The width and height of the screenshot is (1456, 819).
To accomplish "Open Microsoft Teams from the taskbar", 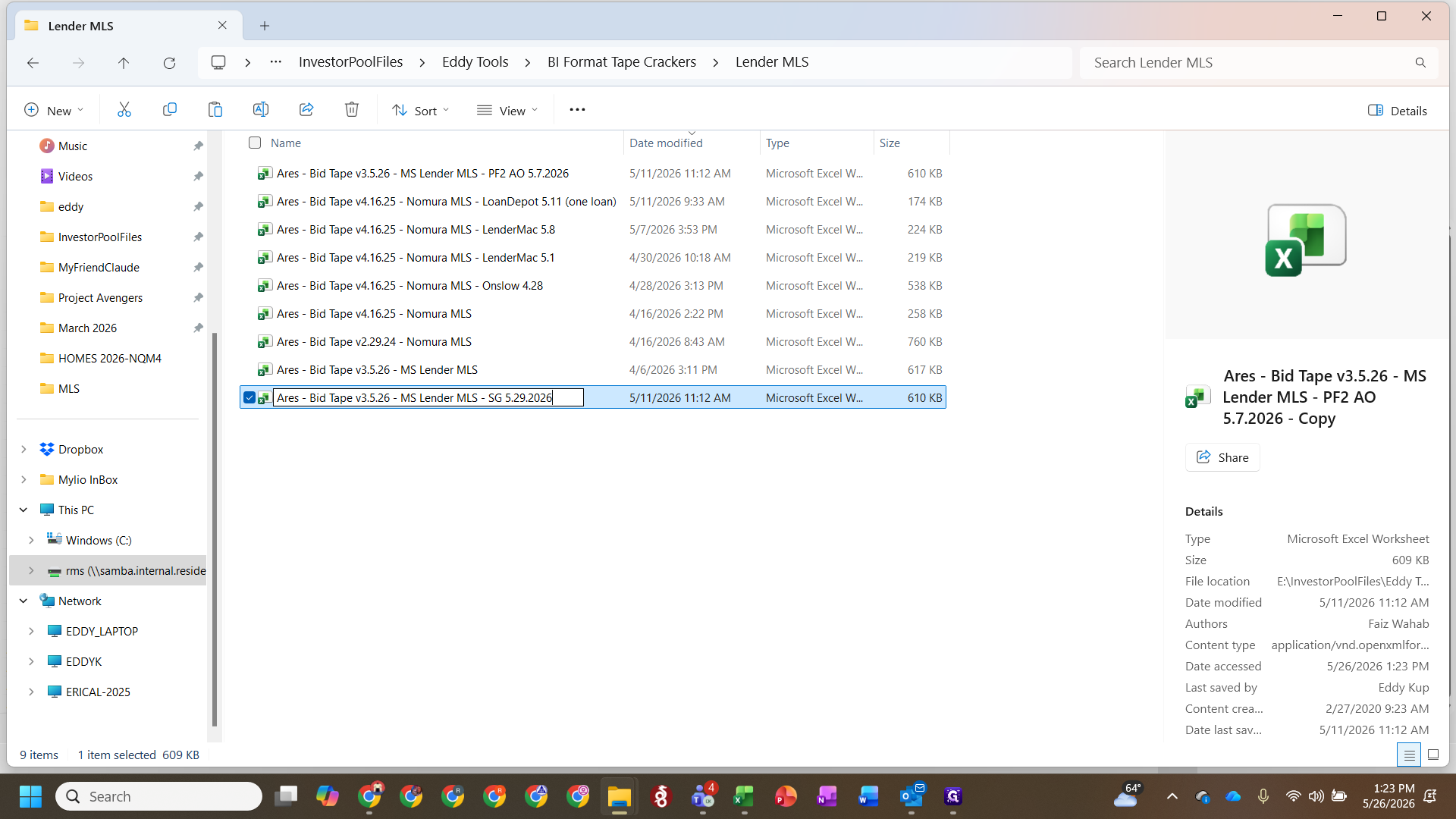I will click(703, 796).
